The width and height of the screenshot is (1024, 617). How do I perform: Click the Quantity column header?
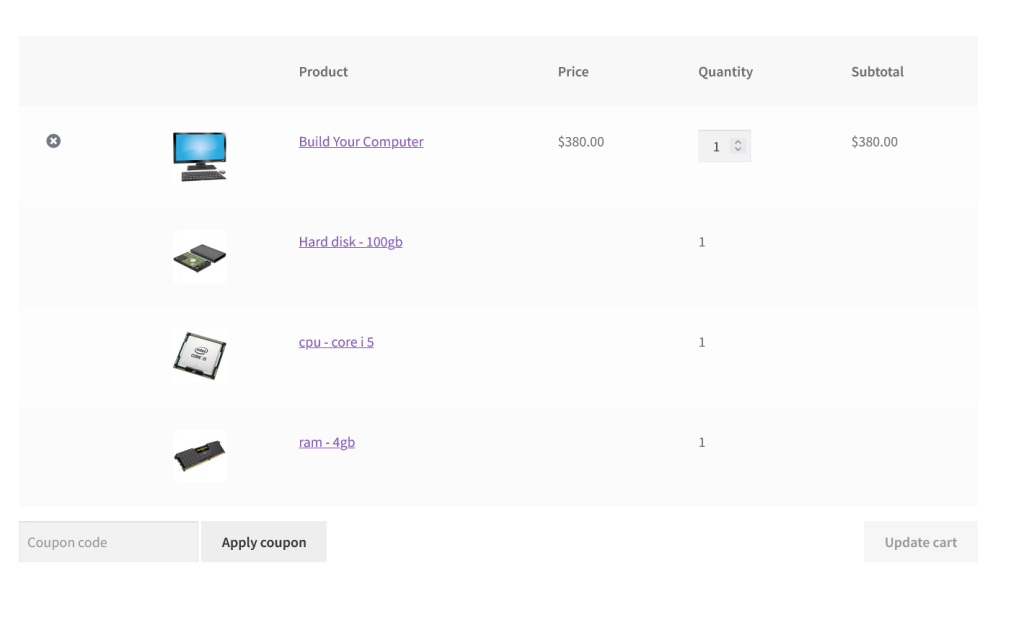coord(725,72)
